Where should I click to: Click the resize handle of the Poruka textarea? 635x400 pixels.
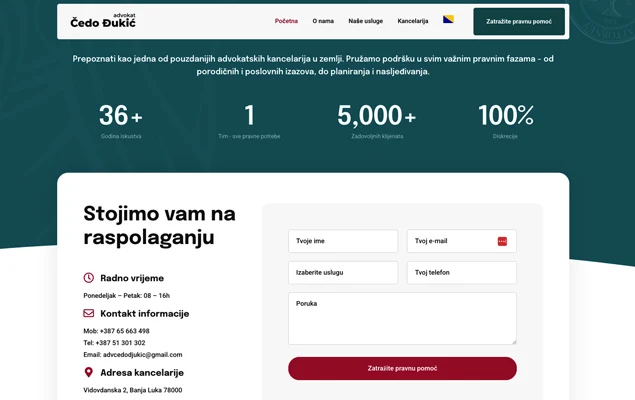[x=512, y=340]
